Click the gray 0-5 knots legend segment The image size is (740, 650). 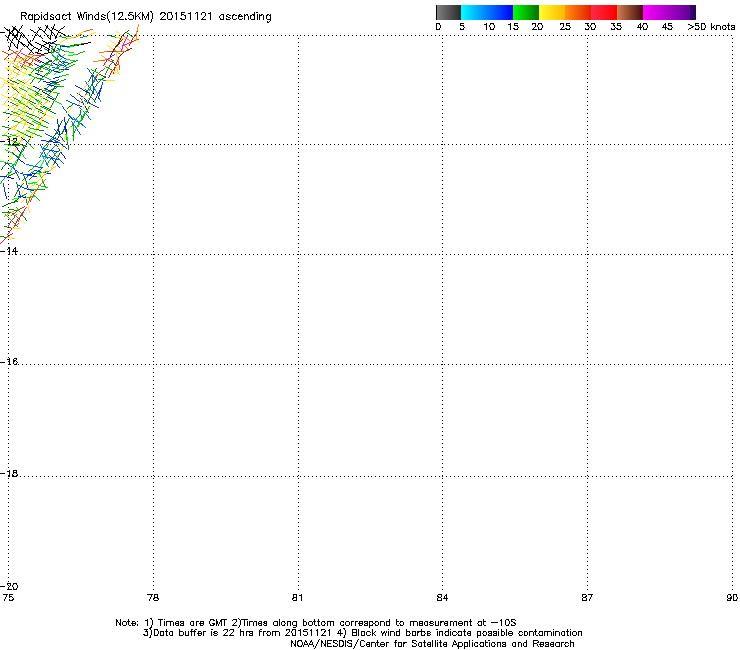(448, 12)
